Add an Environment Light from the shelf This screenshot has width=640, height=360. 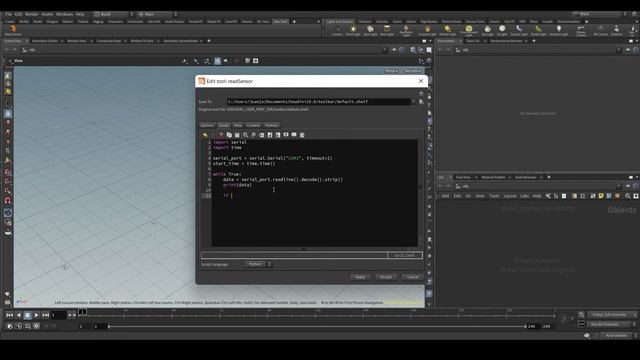pyautogui.click(x=469, y=31)
